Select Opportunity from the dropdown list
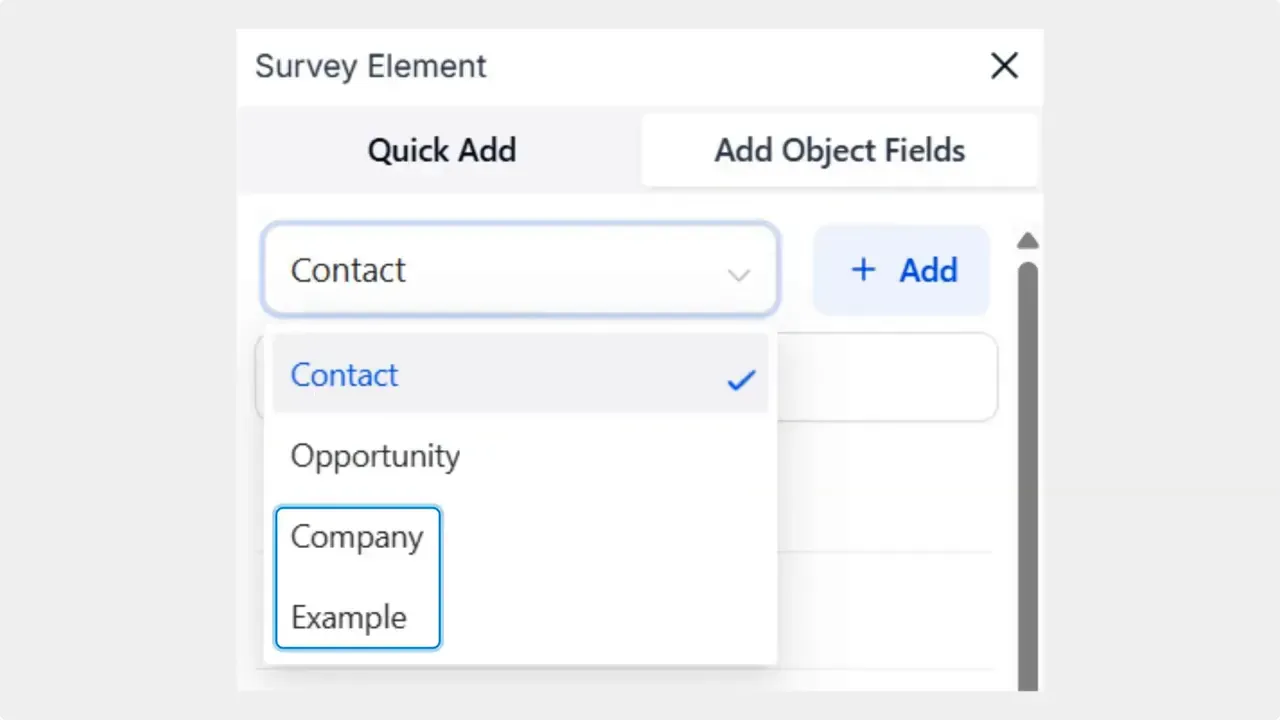Image resolution: width=1280 pixels, height=720 pixels. [375, 456]
